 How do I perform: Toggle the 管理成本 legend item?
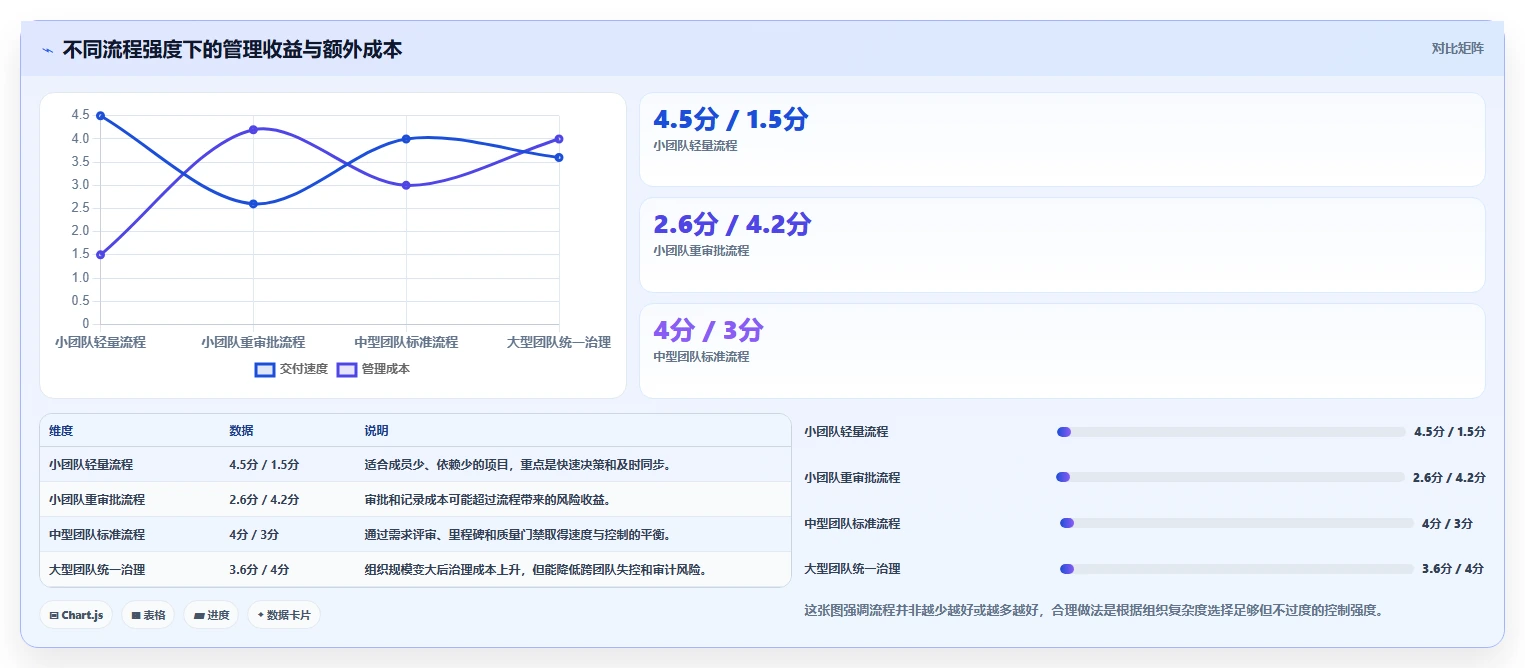point(373,369)
